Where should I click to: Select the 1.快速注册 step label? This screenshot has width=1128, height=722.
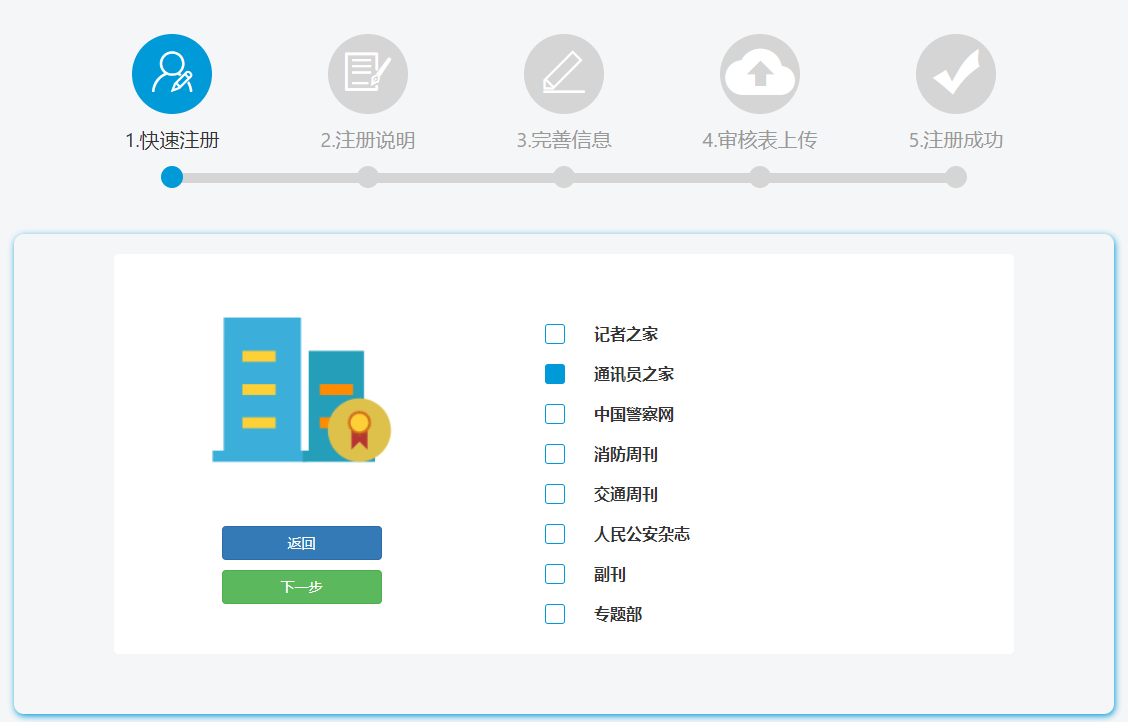(x=172, y=140)
